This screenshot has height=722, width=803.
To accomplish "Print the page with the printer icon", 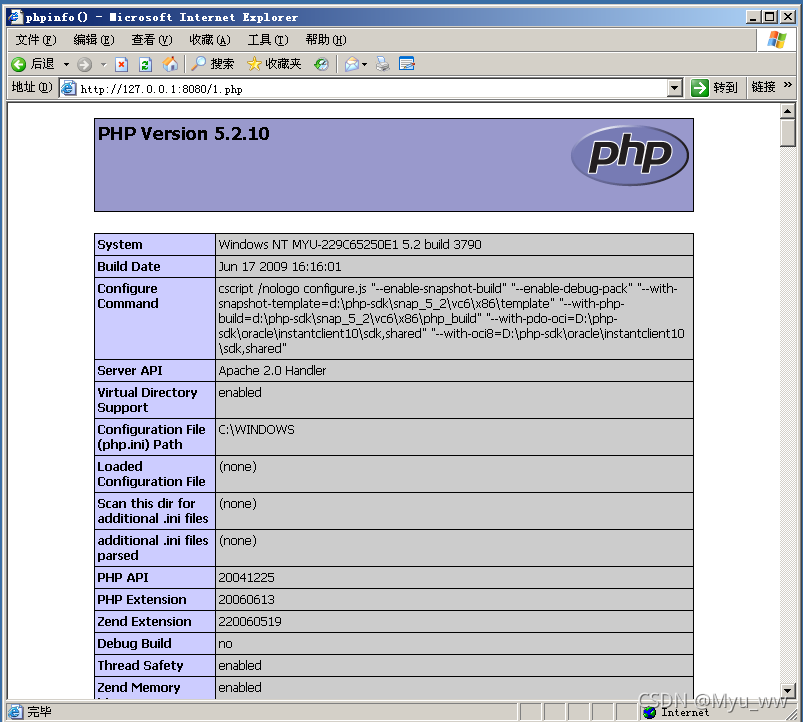I will click(x=383, y=64).
